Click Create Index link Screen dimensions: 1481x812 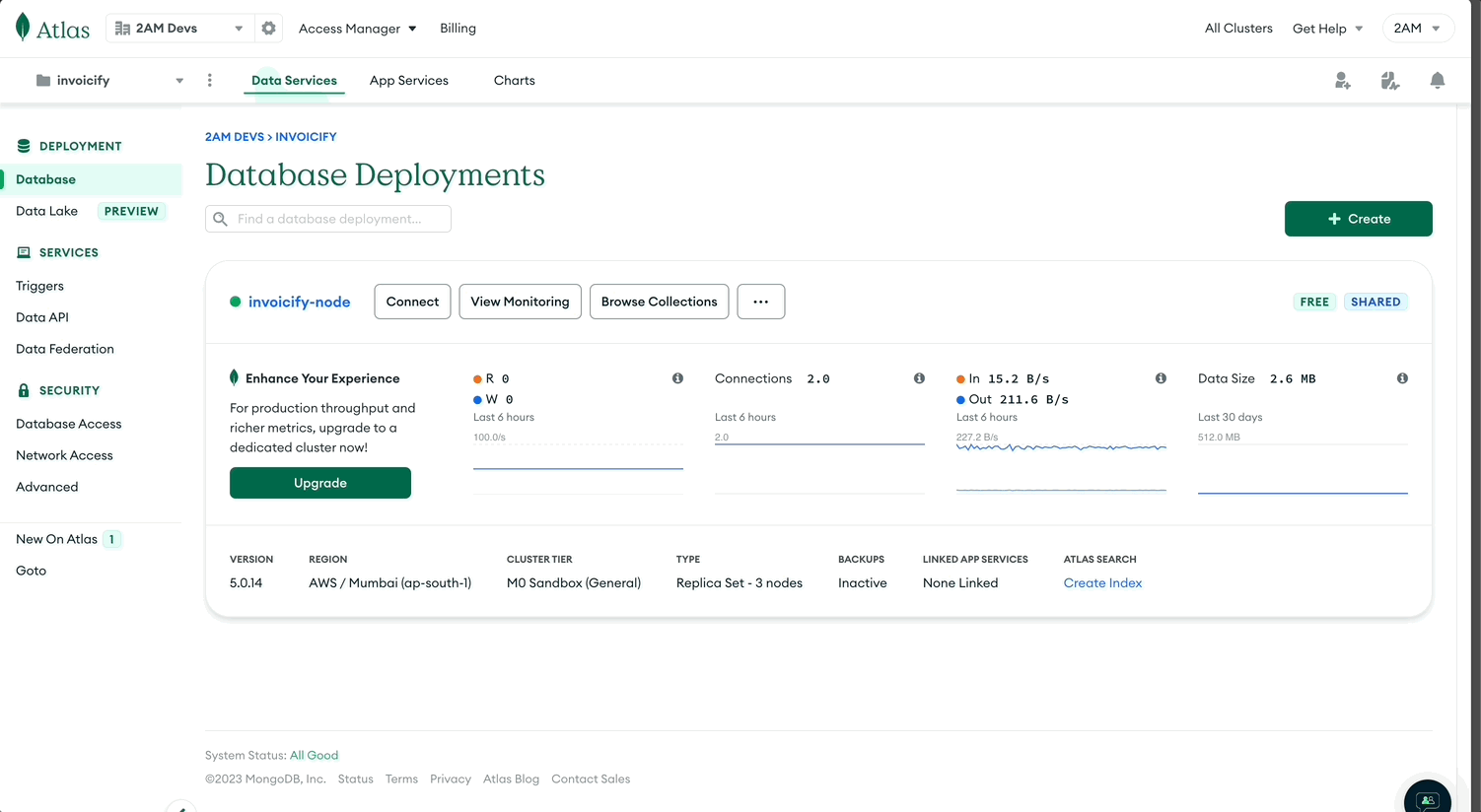click(1102, 583)
